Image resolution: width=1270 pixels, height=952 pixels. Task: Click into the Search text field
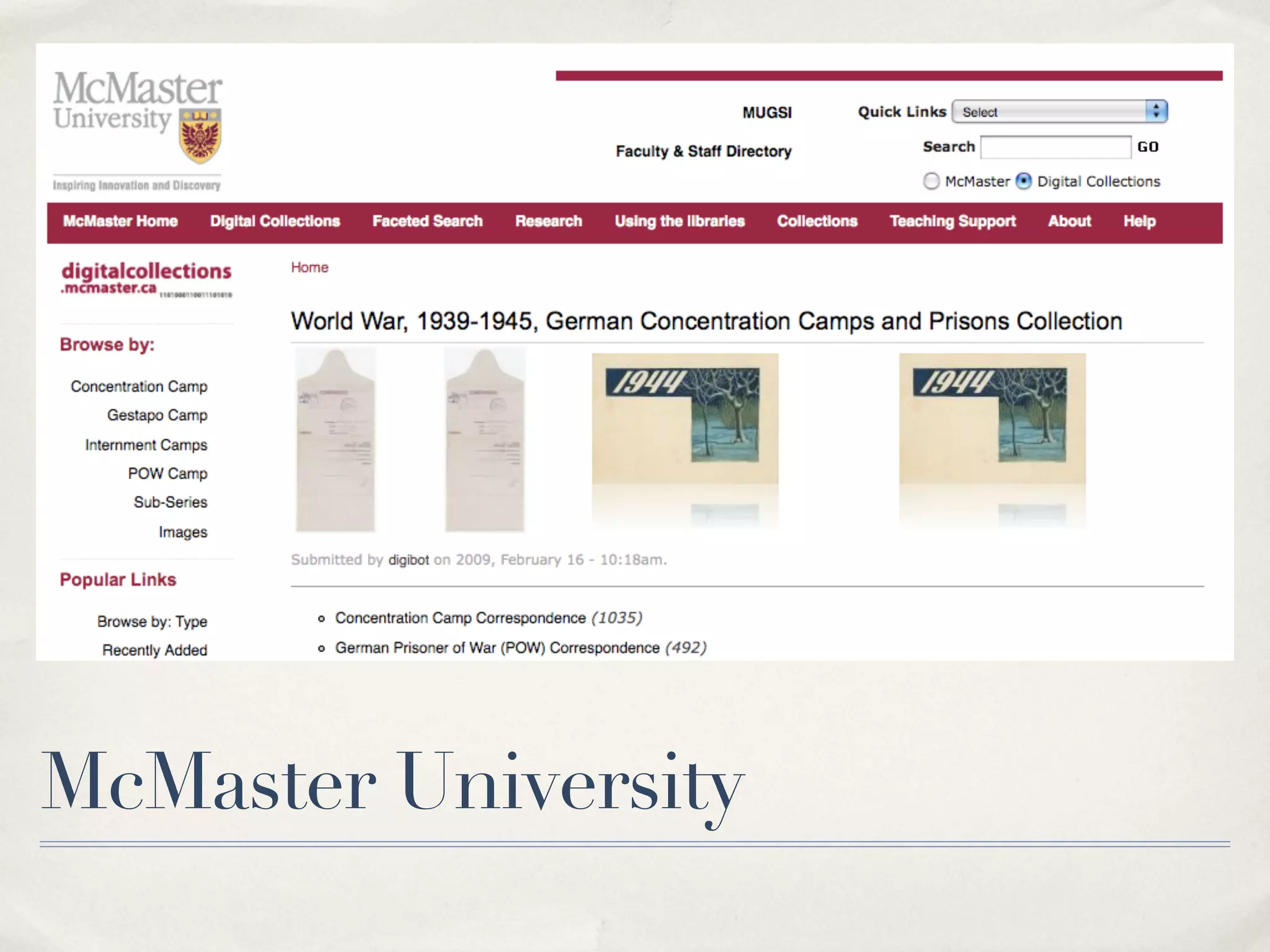pos(1055,147)
